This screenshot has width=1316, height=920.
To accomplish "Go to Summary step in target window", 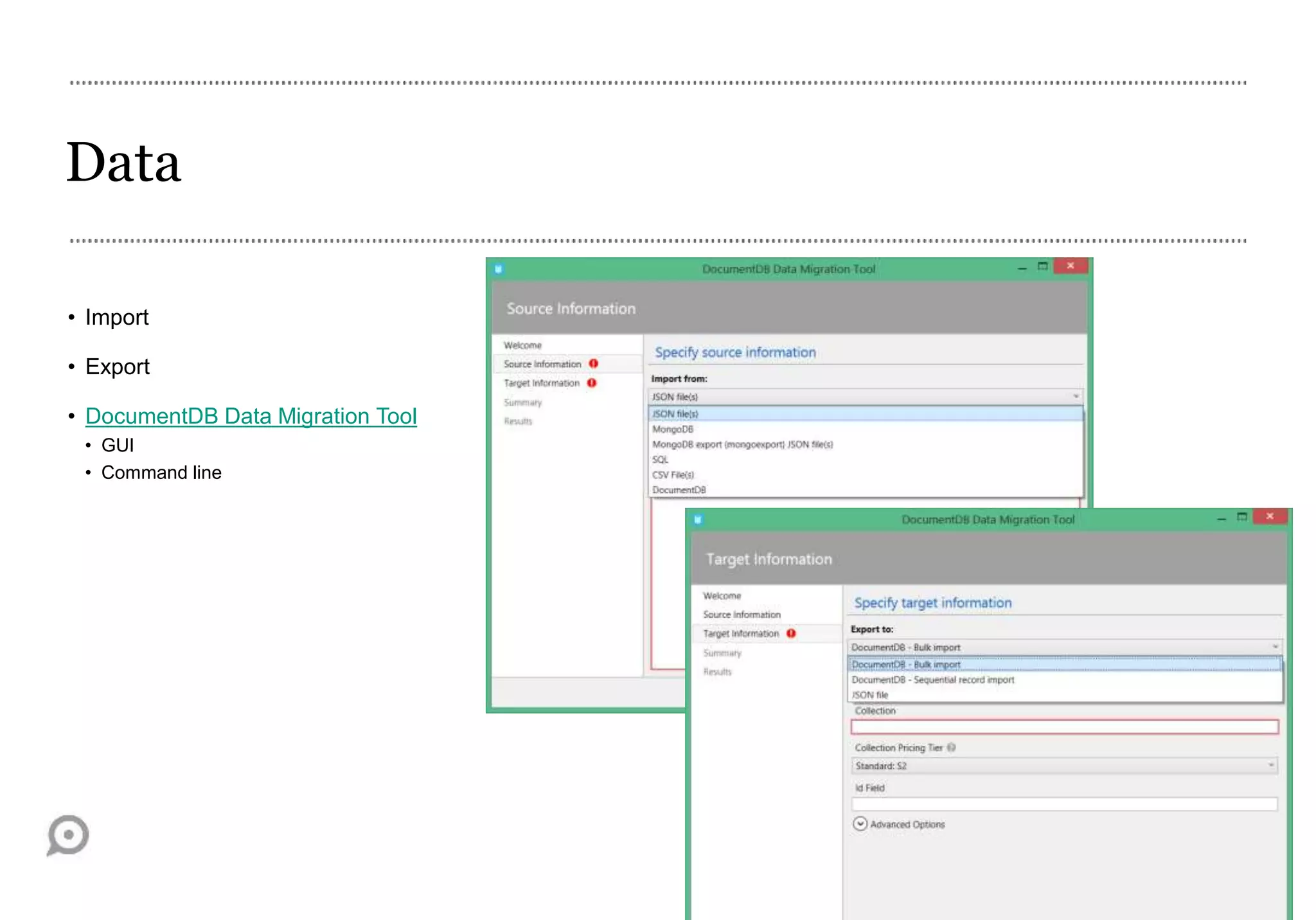I will pyautogui.click(x=722, y=653).
